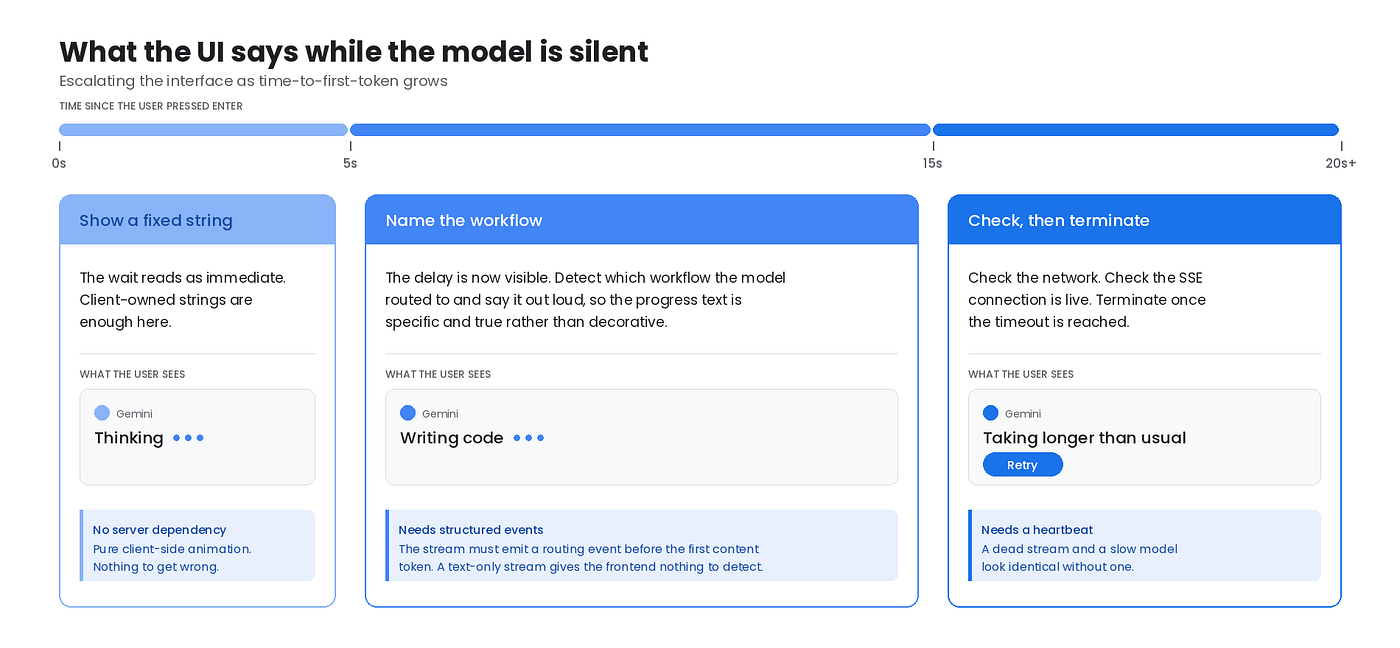Click the Needs structured events note
Screen dimensions: 1400x648
tap(641, 546)
